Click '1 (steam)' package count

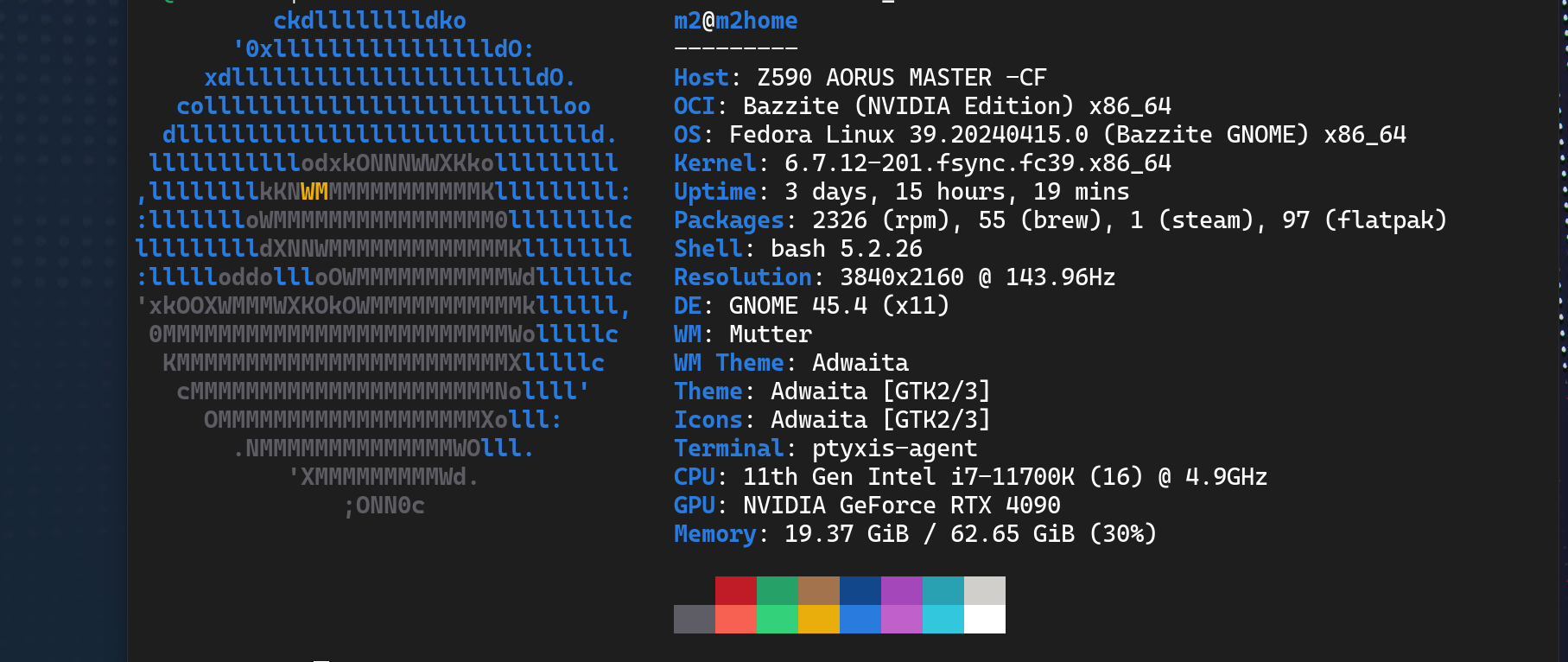tap(1192, 220)
